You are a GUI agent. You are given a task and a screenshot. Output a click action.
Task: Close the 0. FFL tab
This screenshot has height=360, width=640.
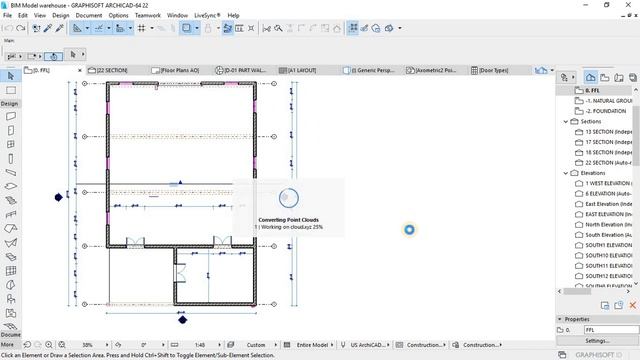pyautogui.click(x=80, y=70)
